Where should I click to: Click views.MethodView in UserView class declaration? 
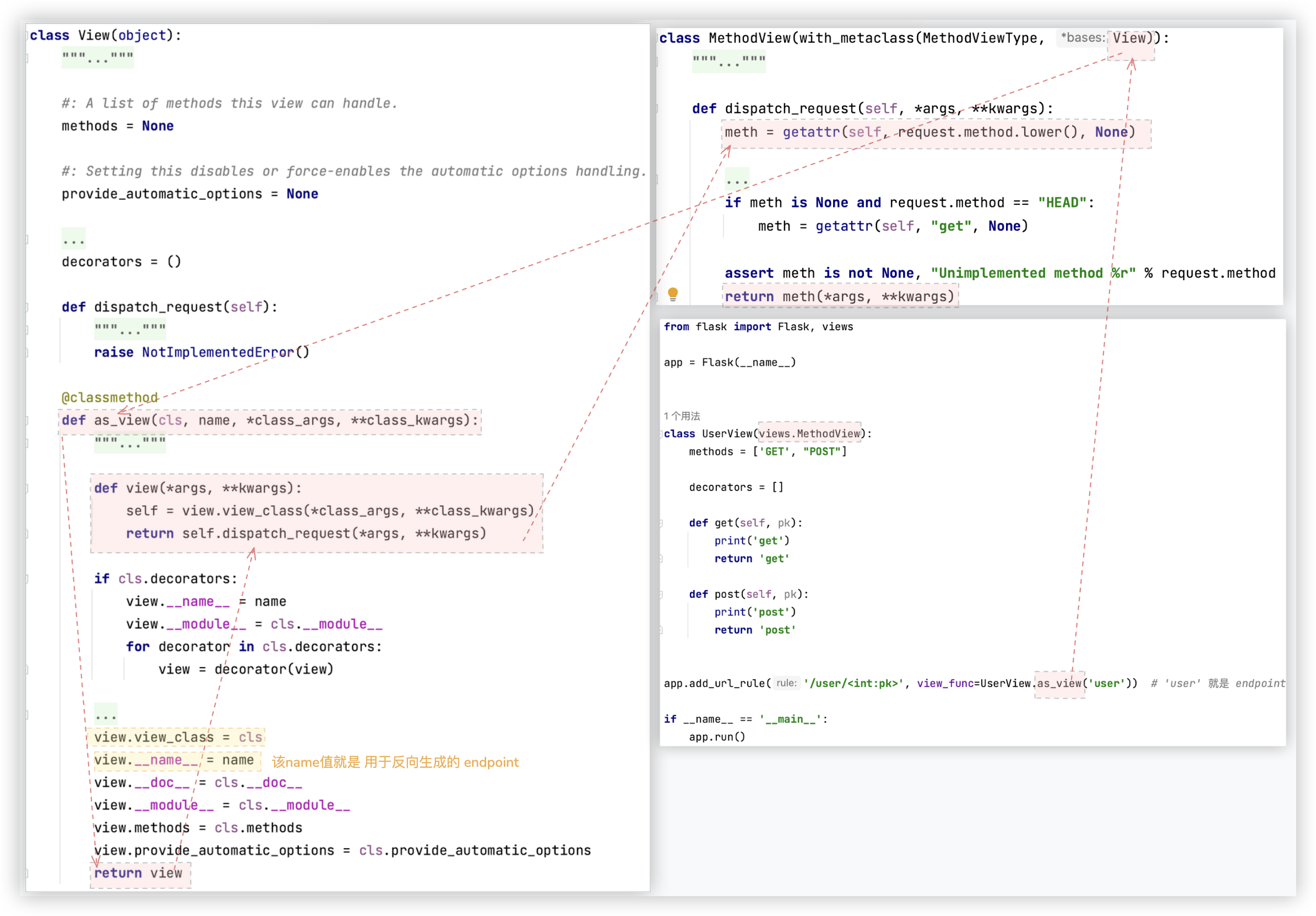click(x=809, y=434)
